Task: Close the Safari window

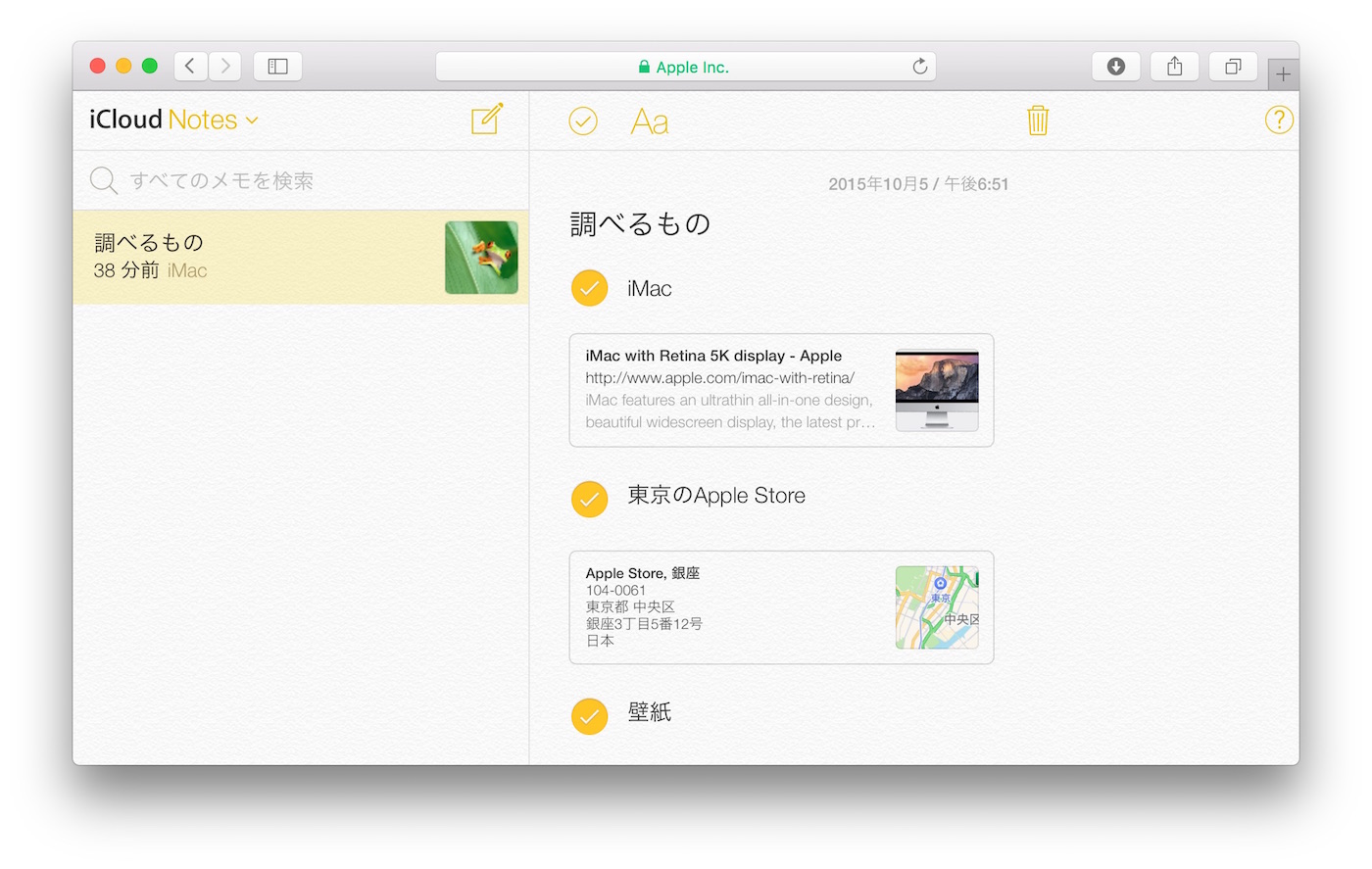Action: (97, 66)
